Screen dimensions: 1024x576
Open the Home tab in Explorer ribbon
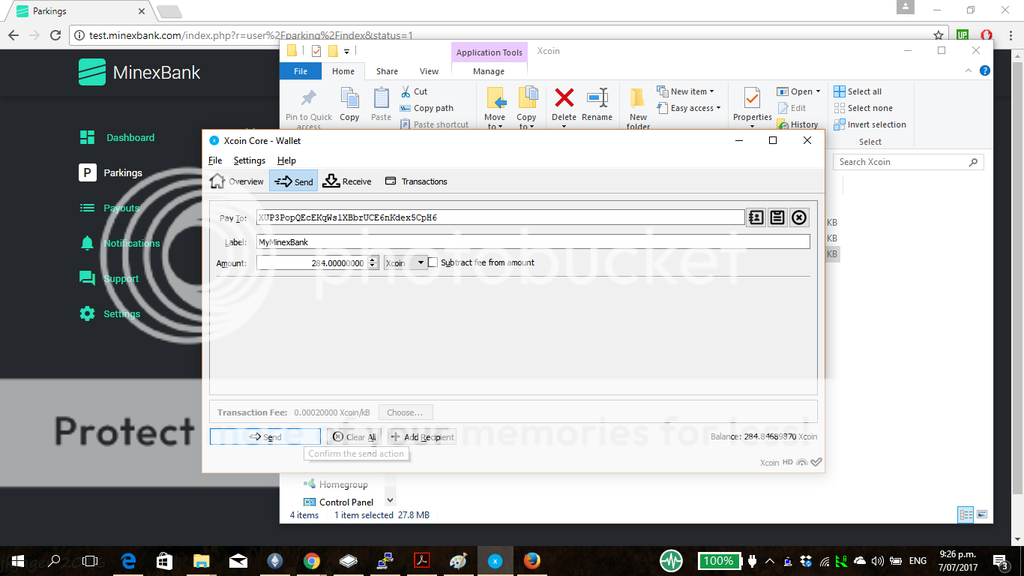[x=343, y=71]
